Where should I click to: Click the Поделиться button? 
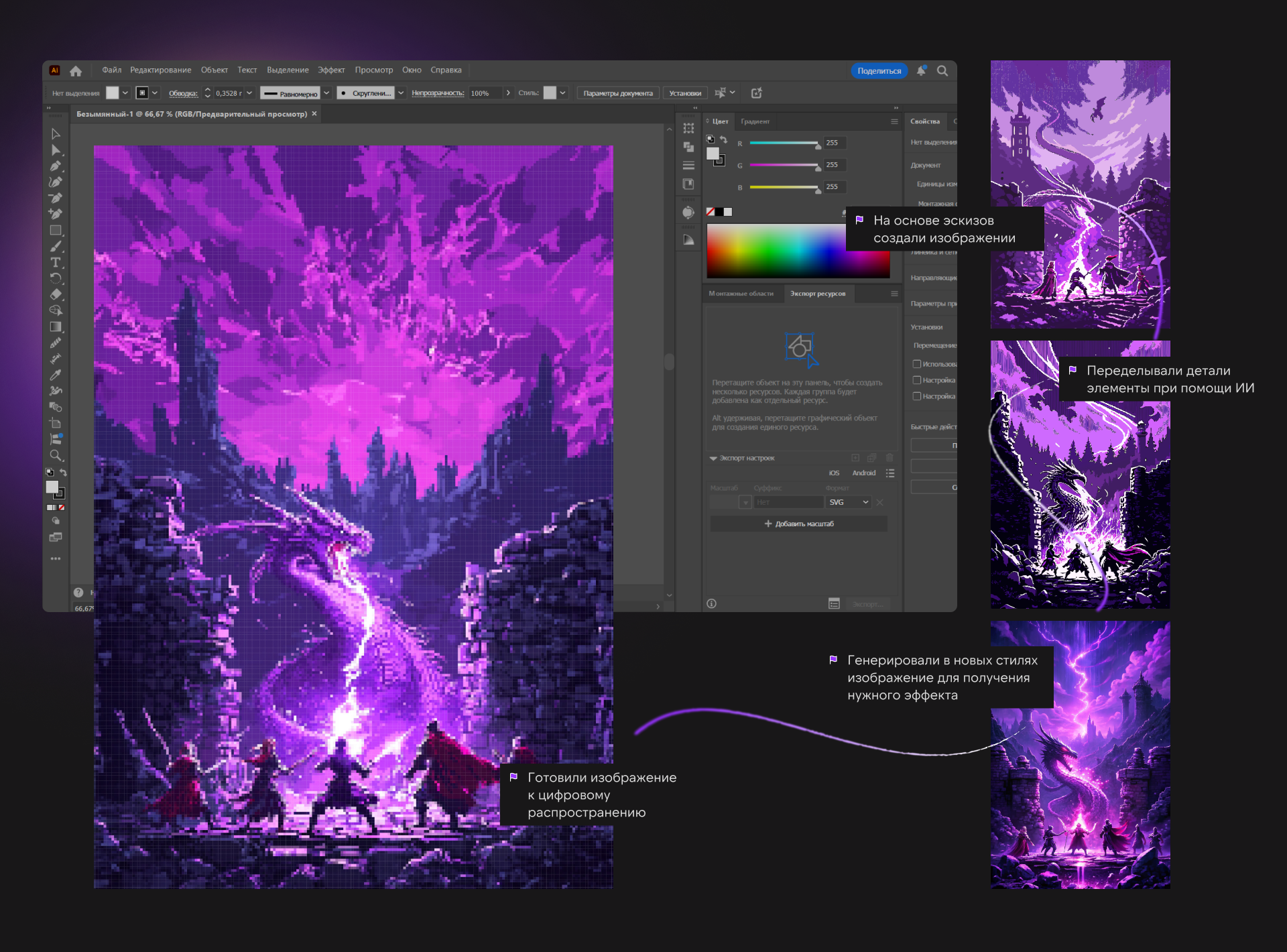point(879,70)
